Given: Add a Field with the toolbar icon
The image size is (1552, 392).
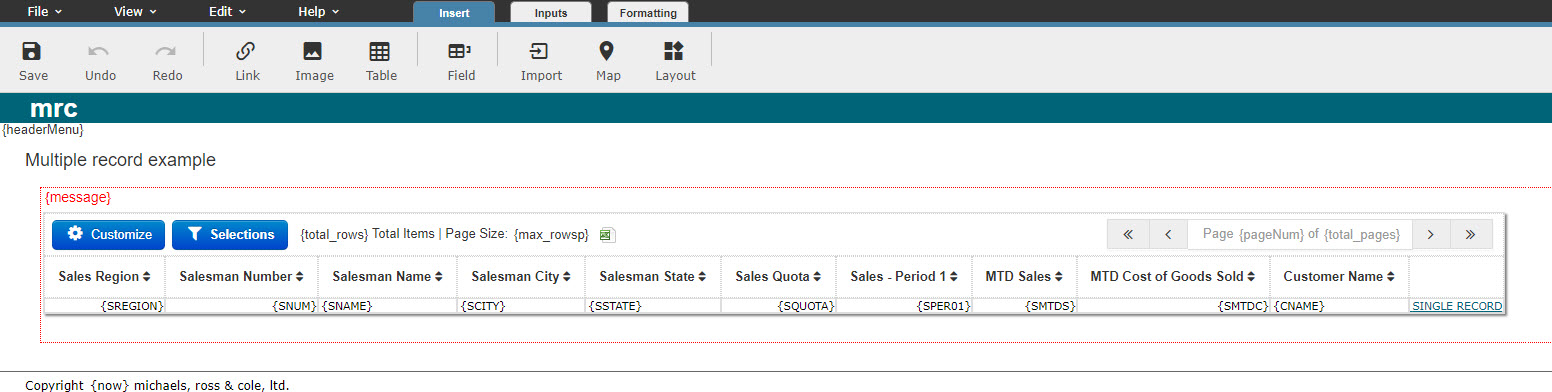Looking at the screenshot, I should 460,52.
